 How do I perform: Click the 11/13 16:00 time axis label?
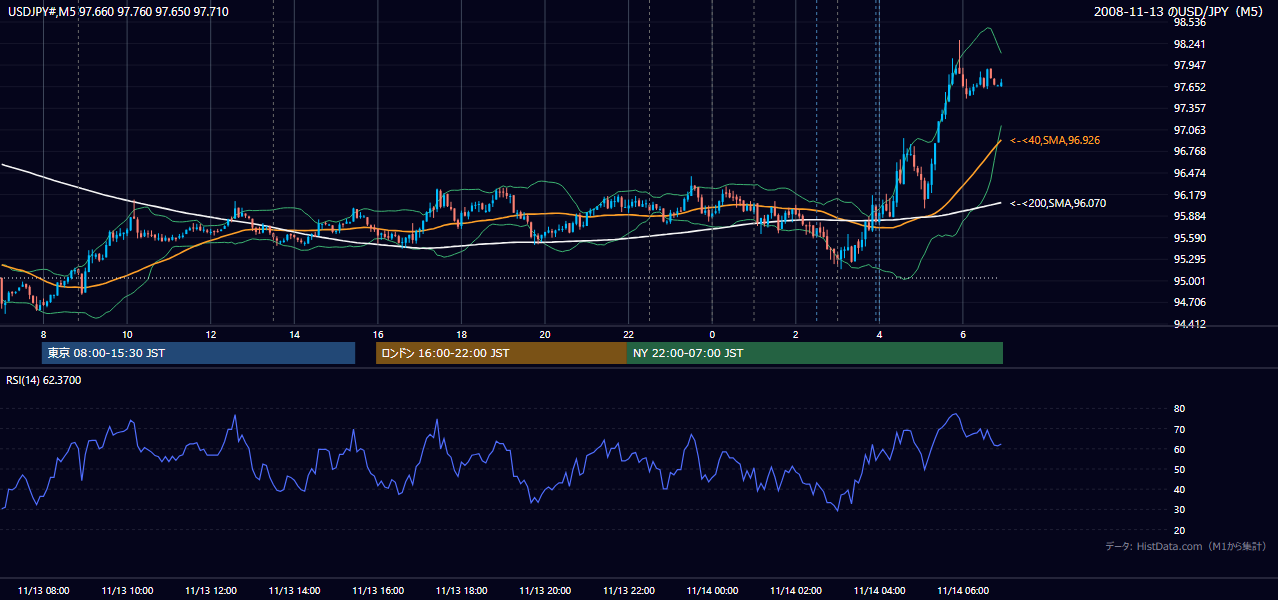point(377,590)
